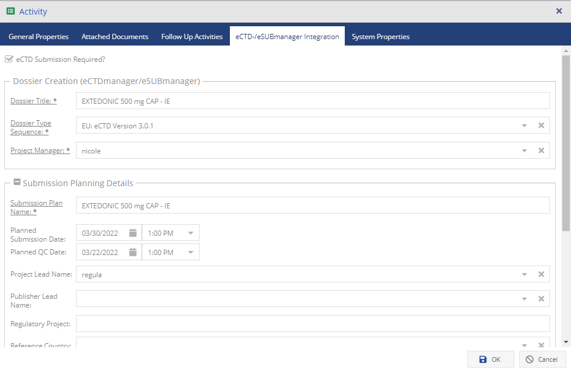Go to Follow Up Activities tab
This screenshot has height=368, width=571.
pos(192,36)
